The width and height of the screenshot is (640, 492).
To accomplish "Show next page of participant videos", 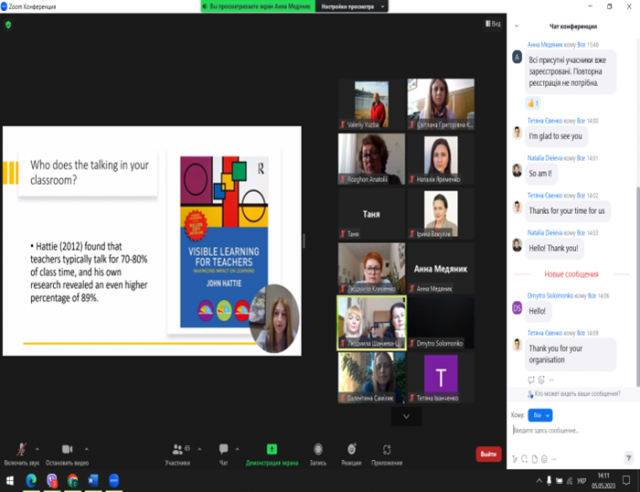I will click(x=406, y=416).
